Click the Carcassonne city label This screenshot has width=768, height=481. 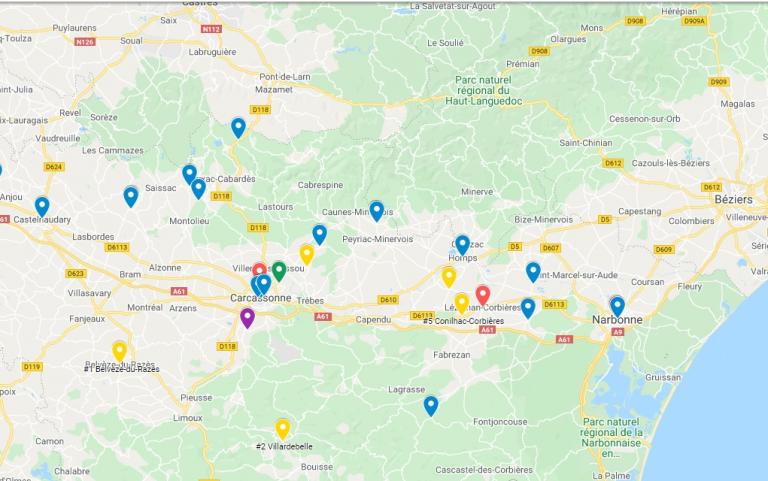point(261,298)
